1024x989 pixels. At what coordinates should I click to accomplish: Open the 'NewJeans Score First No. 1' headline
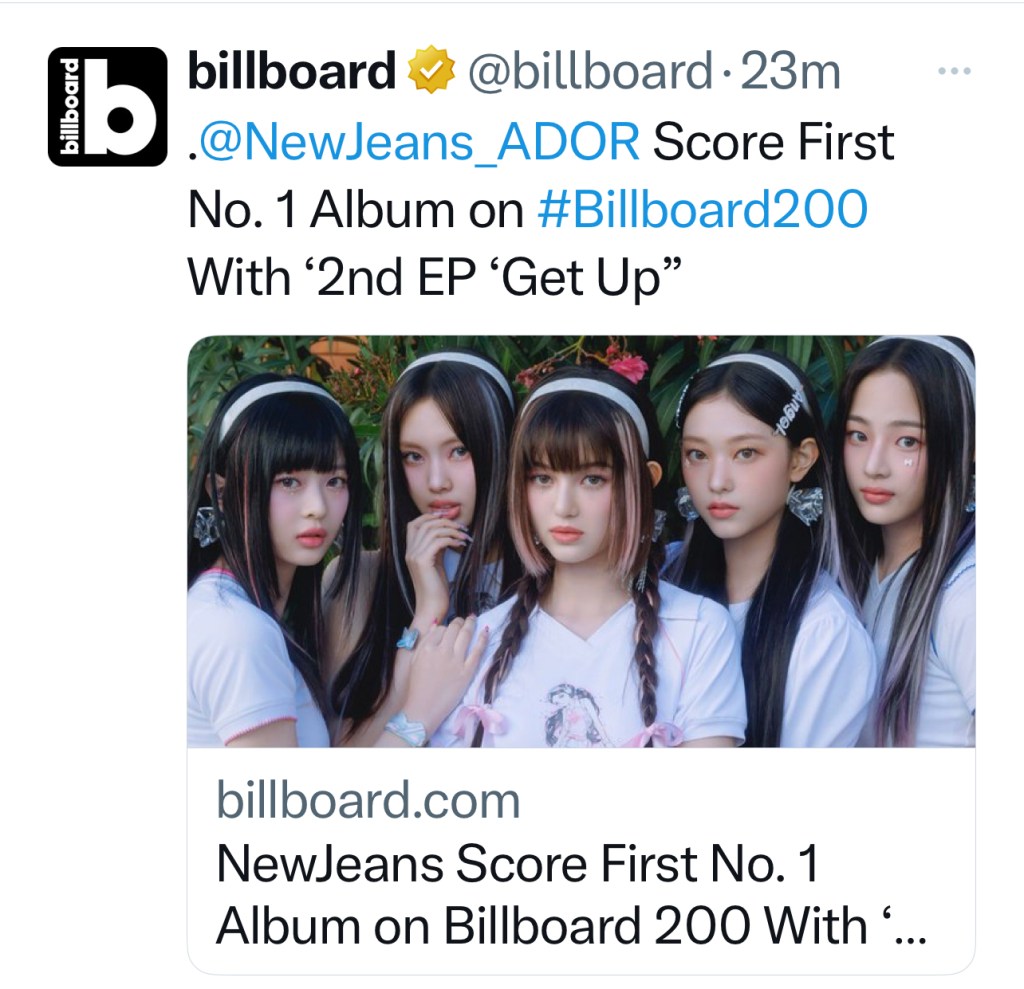[x=517, y=863]
